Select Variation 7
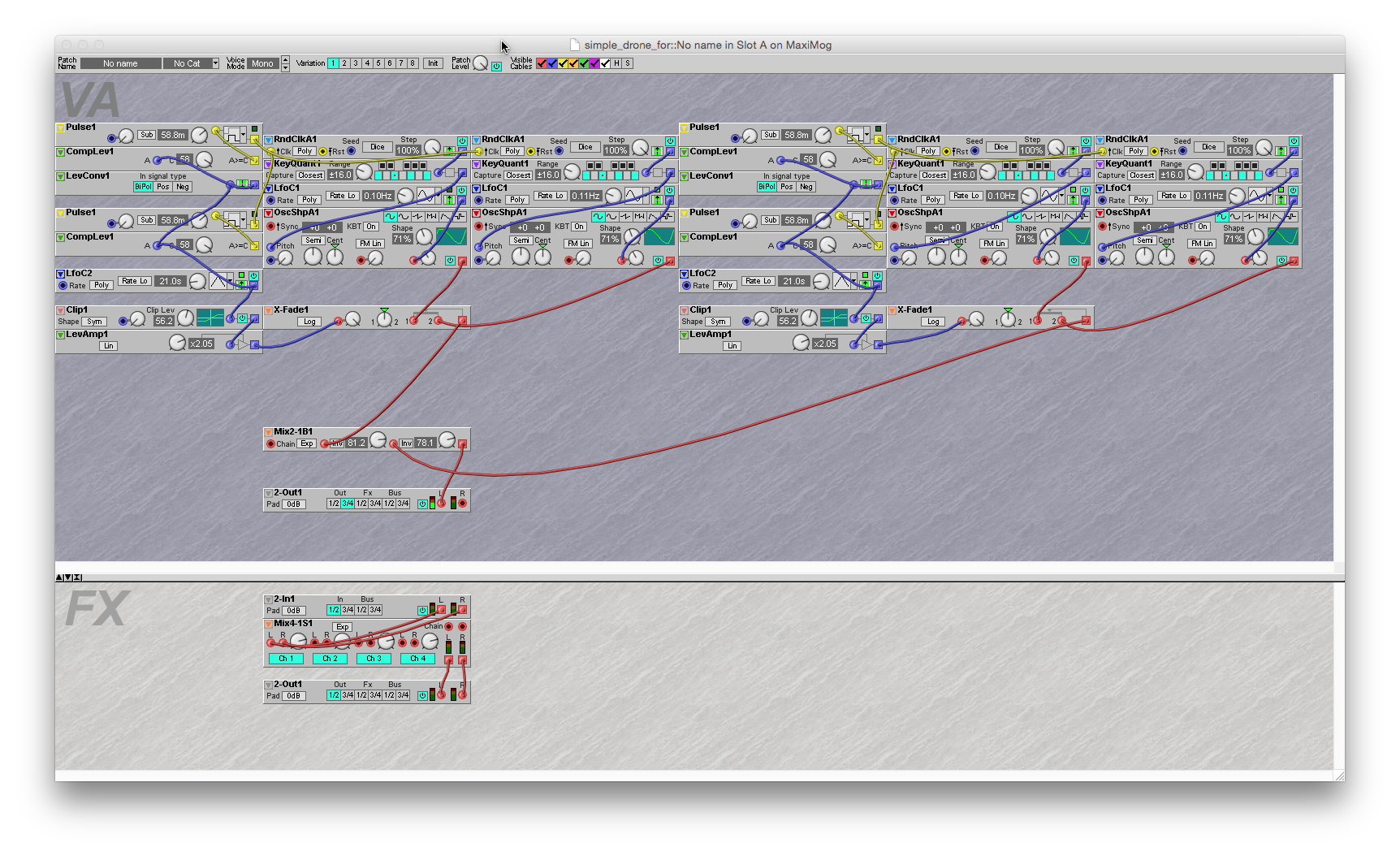 401,63
